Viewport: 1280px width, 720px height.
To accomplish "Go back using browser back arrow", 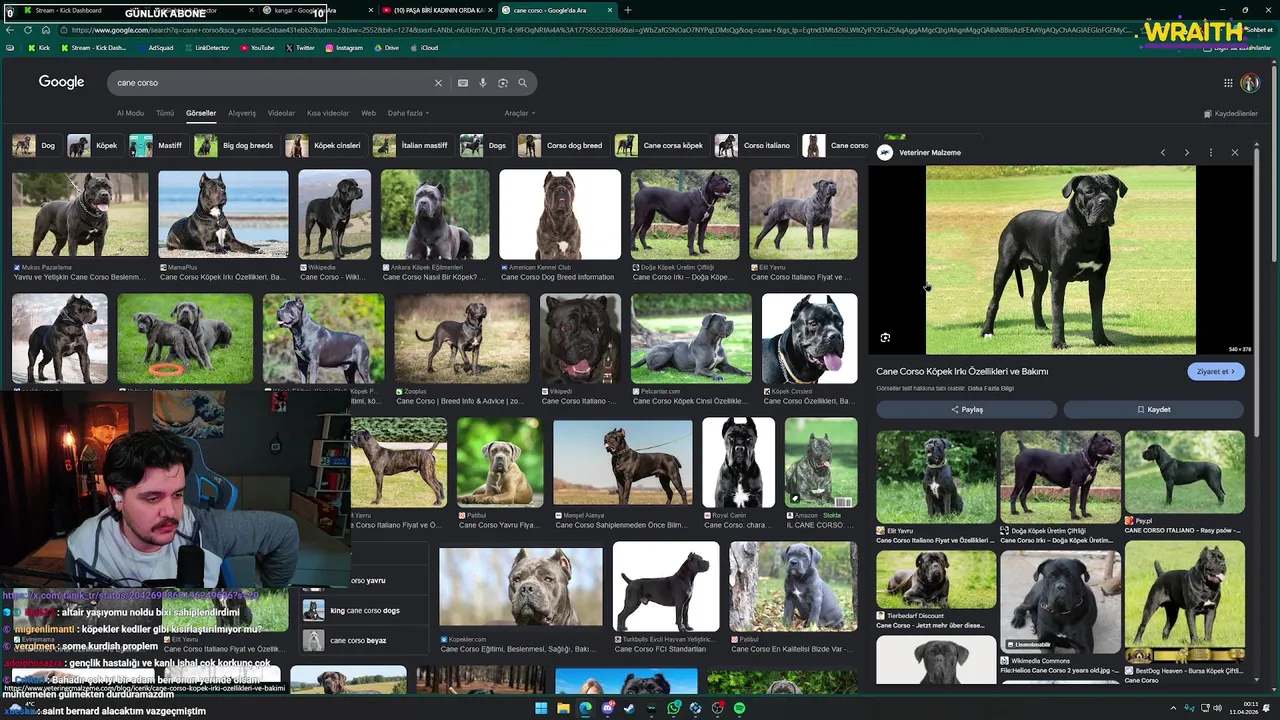I will point(10,30).
